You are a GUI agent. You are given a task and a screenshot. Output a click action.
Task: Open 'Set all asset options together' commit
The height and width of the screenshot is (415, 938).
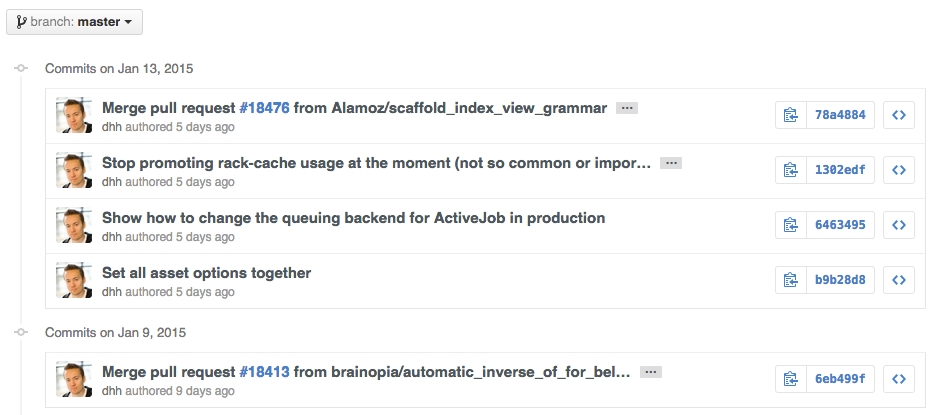[206, 273]
